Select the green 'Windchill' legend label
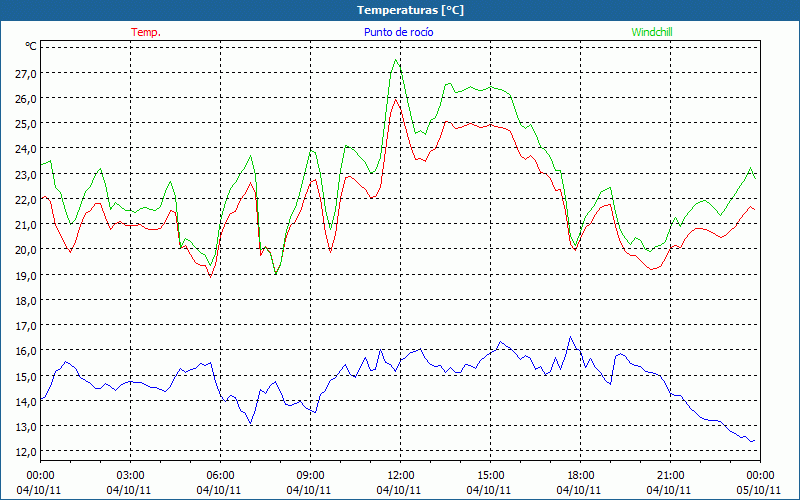 pos(652,32)
